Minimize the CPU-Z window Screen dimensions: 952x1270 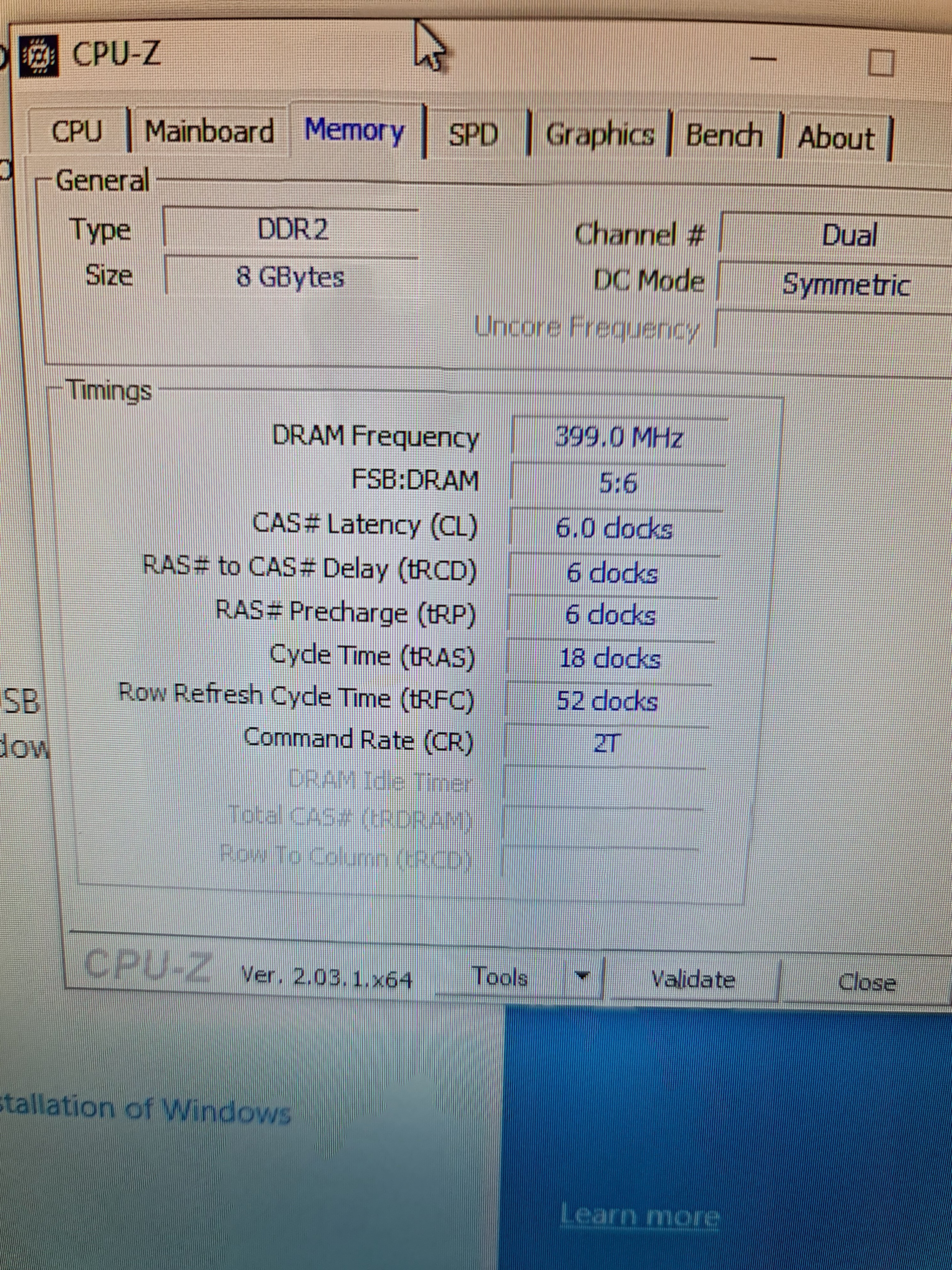(x=763, y=59)
